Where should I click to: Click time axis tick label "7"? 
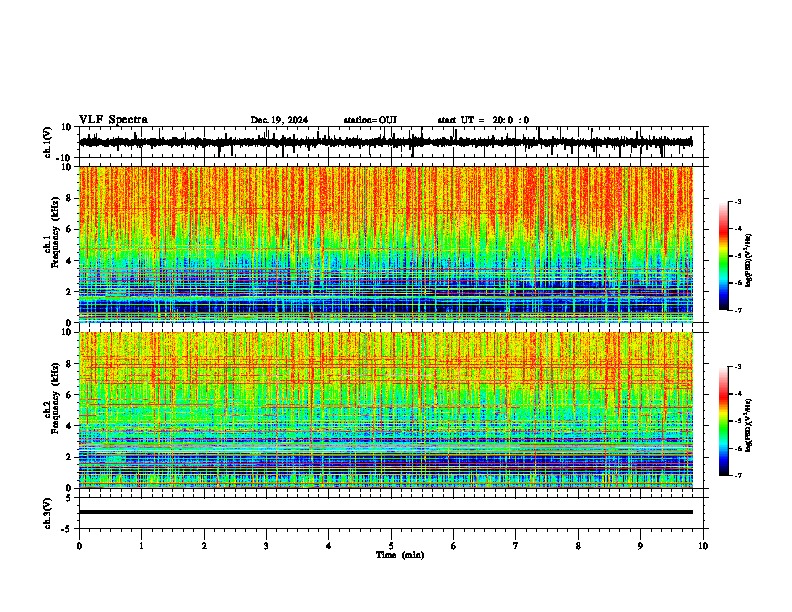tap(516, 546)
